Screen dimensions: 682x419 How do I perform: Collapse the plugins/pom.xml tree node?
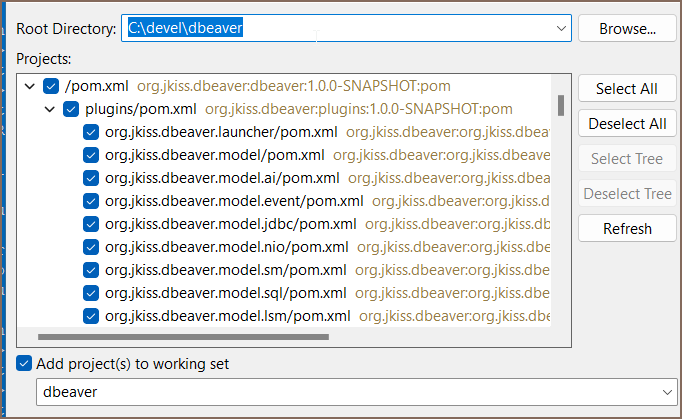click(x=50, y=109)
